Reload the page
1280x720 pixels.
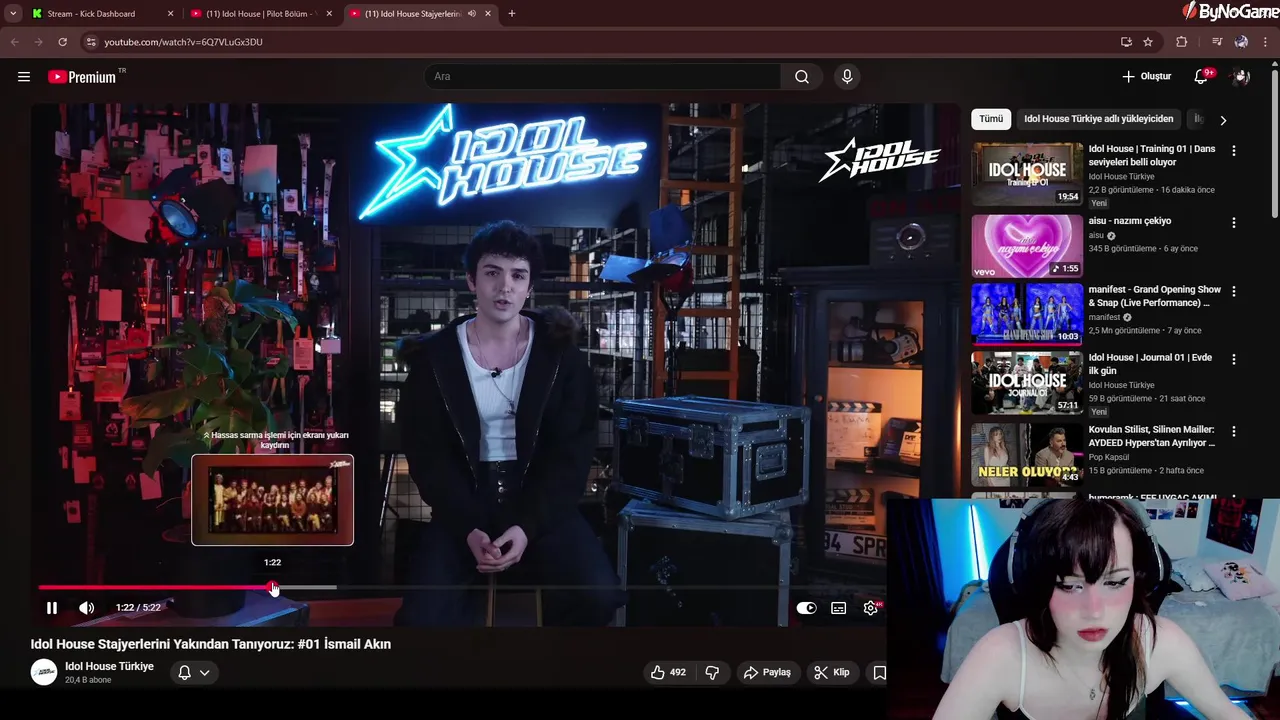point(62,42)
